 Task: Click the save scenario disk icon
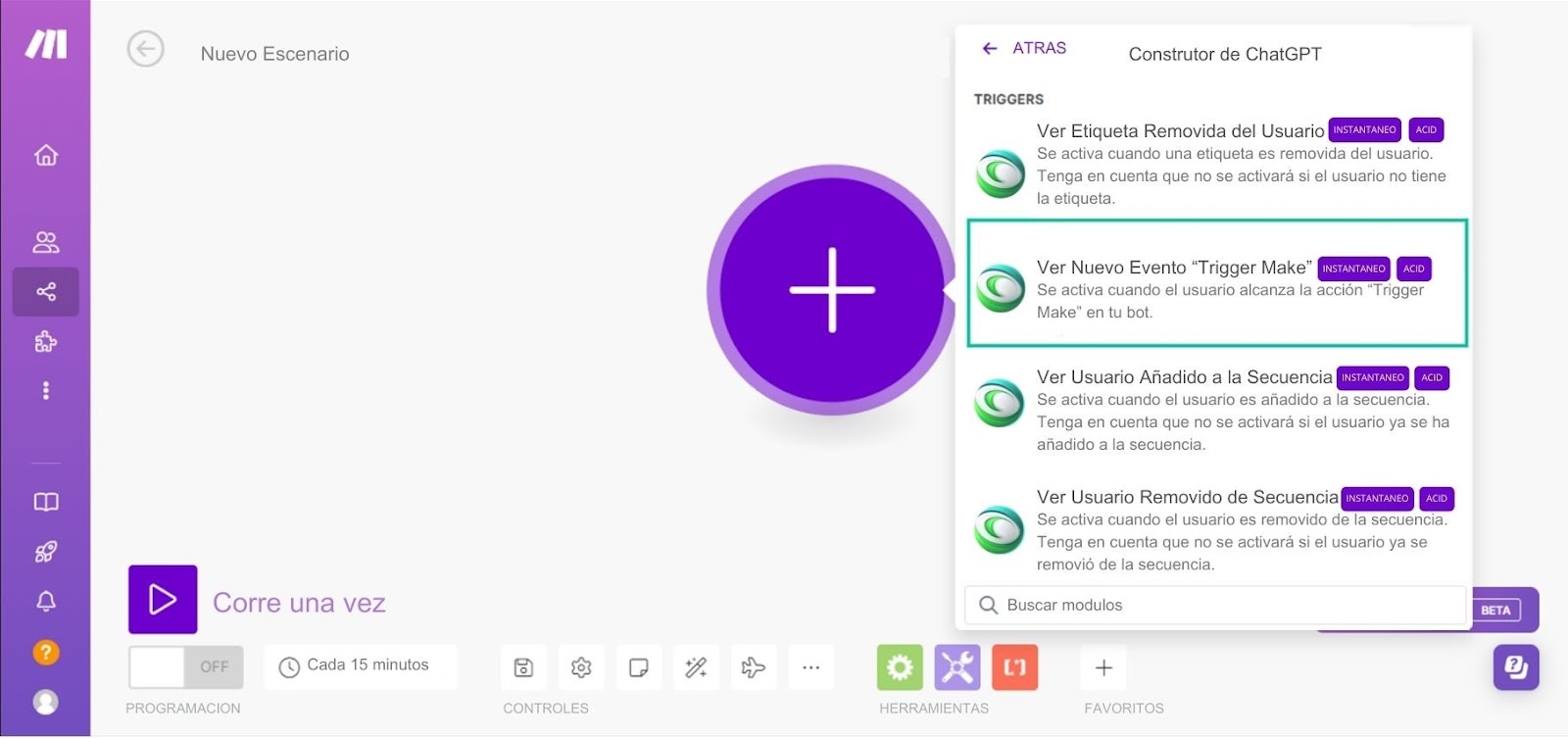(523, 667)
